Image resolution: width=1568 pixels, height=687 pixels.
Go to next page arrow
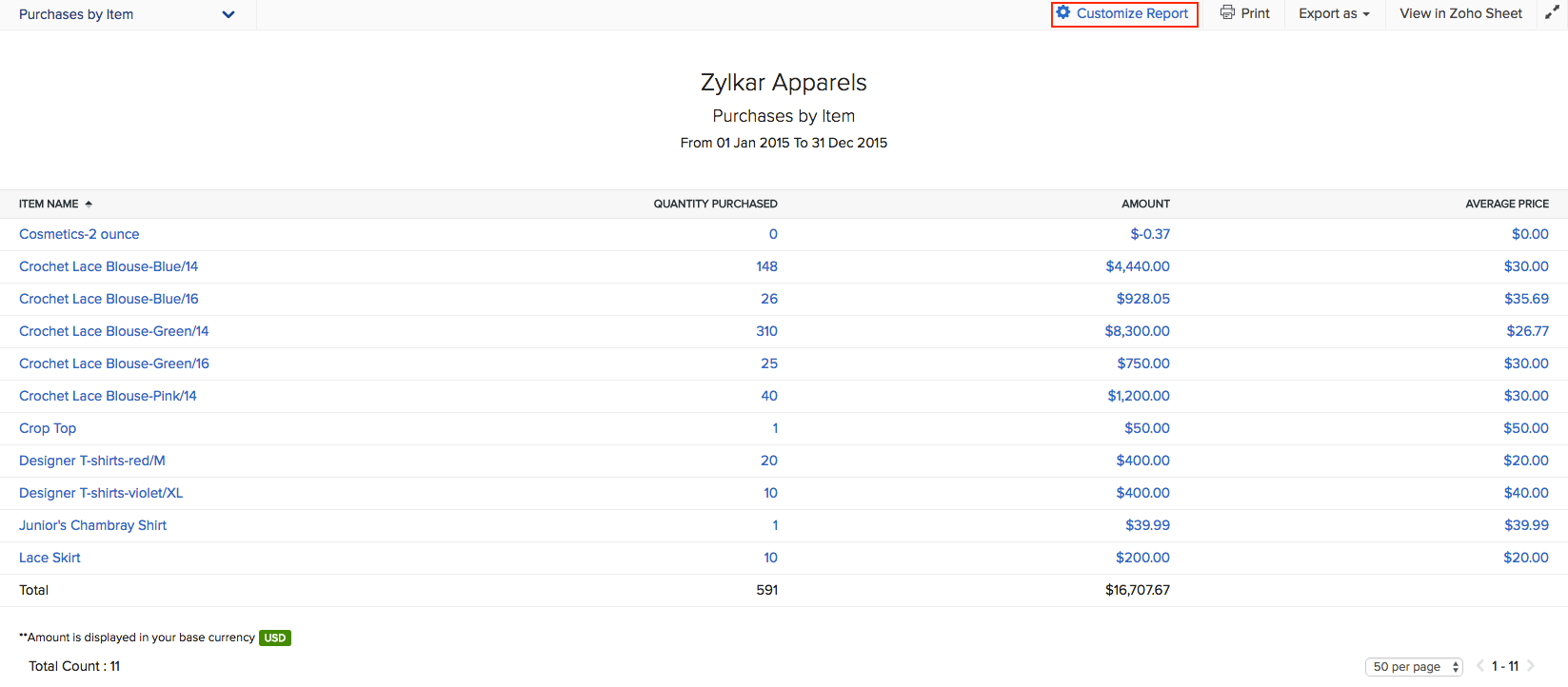[1531, 666]
